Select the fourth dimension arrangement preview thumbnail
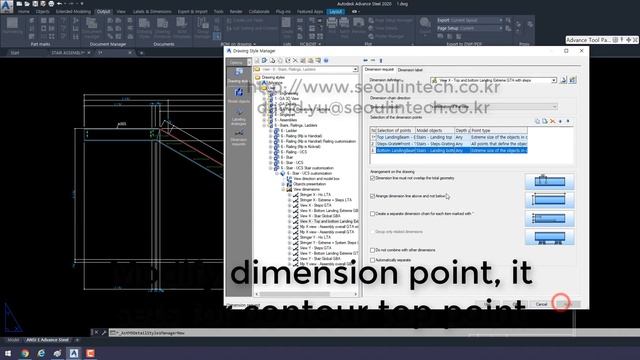Screen dimensions: 640x360 point(549,237)
